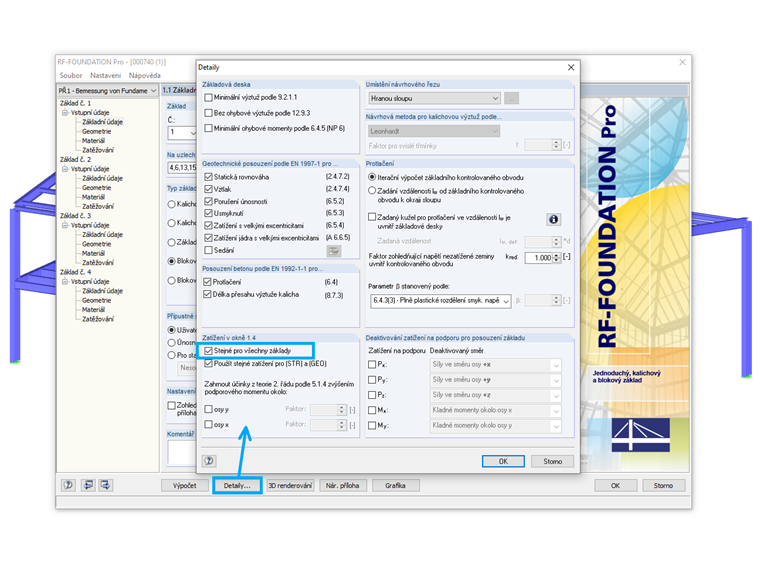Toggle Porušení únosnosti checkbox
760x570 pixels.
[x=208, y=201]
